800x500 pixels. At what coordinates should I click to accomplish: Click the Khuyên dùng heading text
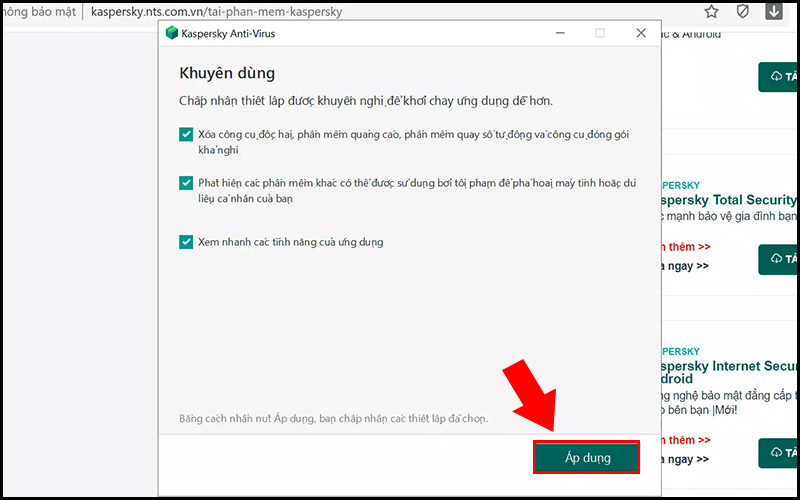[227, 73]
